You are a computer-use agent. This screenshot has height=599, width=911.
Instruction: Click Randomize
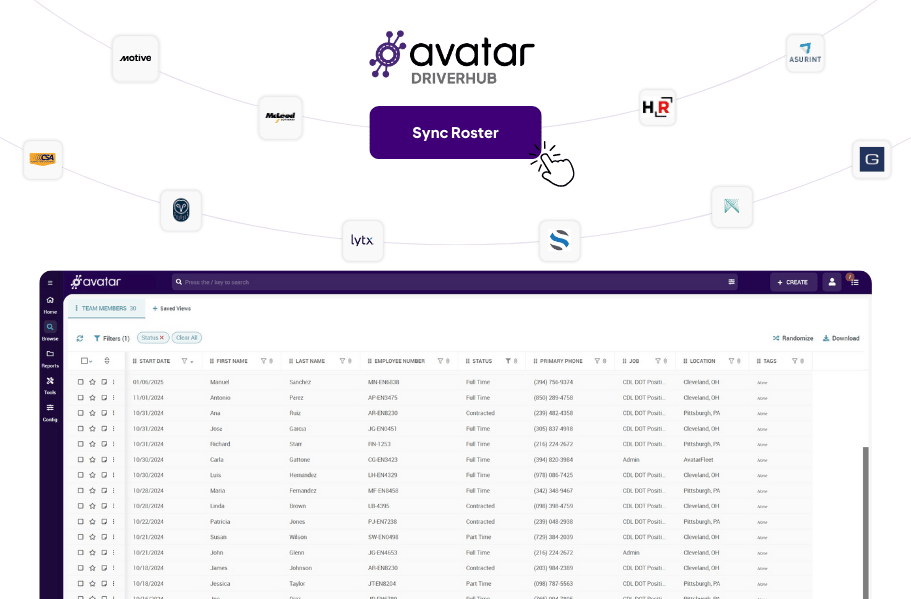click(792, 338)
